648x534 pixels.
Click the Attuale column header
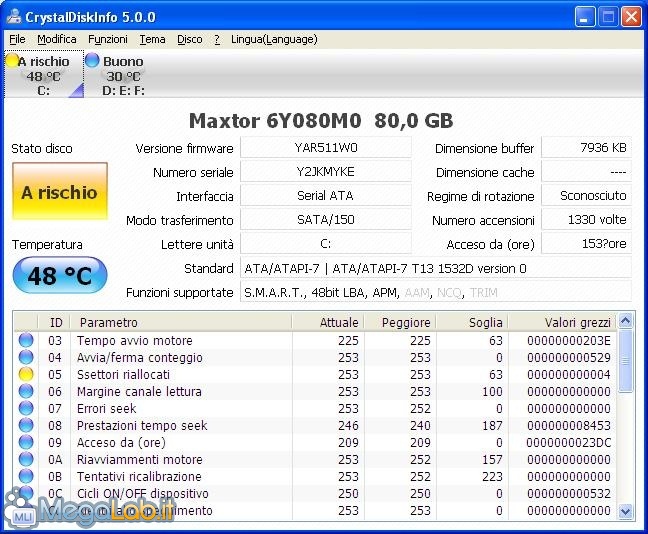[x=328, y=322]
